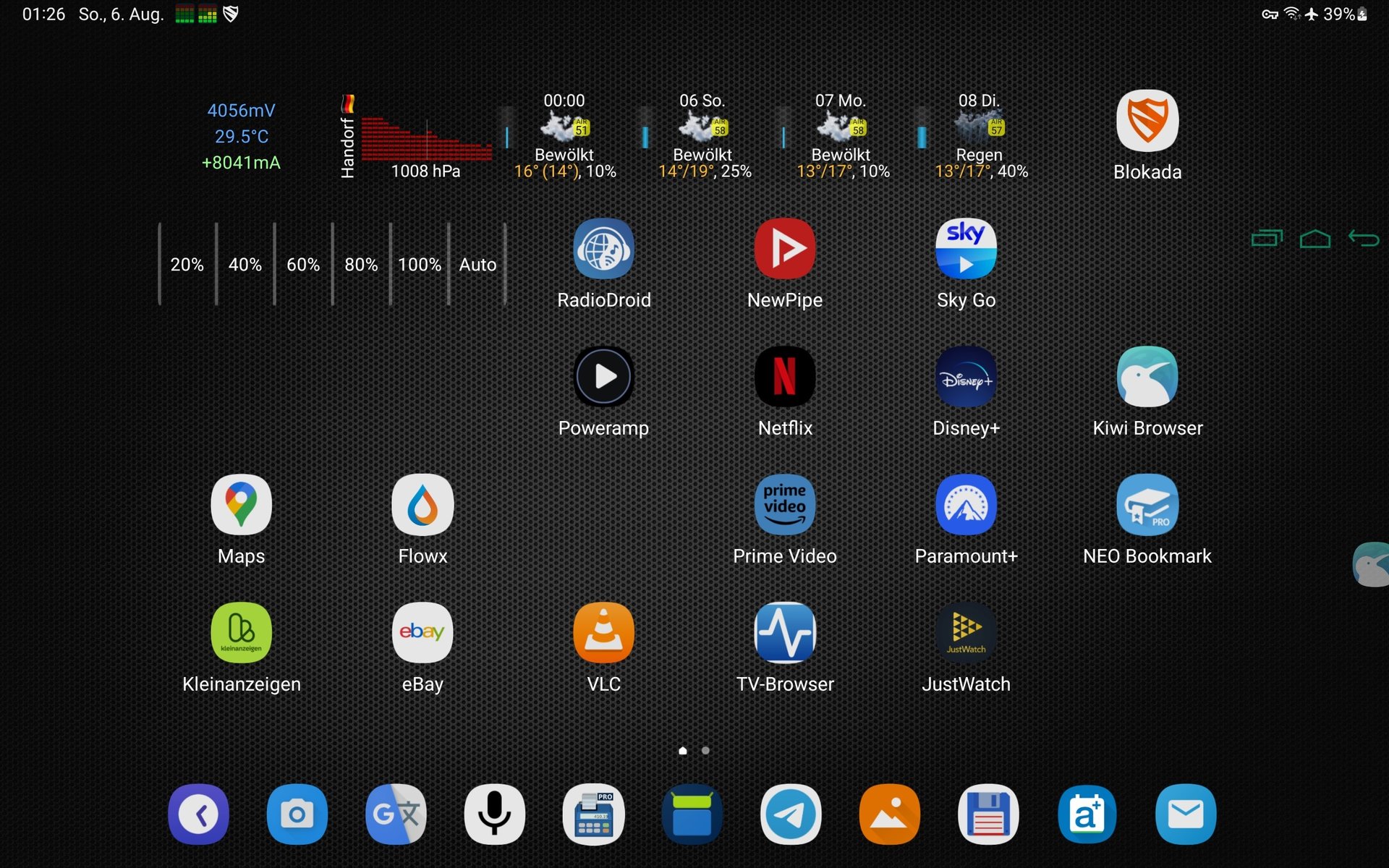
Task: Launch Telegram from dock
Action: 791,814
